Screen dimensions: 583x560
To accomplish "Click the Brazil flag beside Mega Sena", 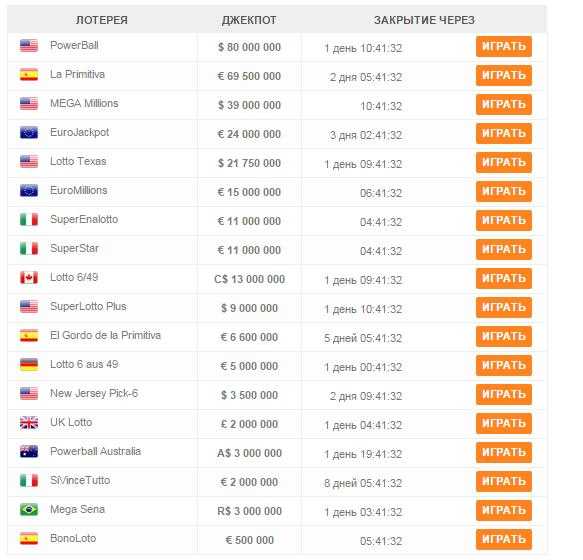I will [29, 509].
